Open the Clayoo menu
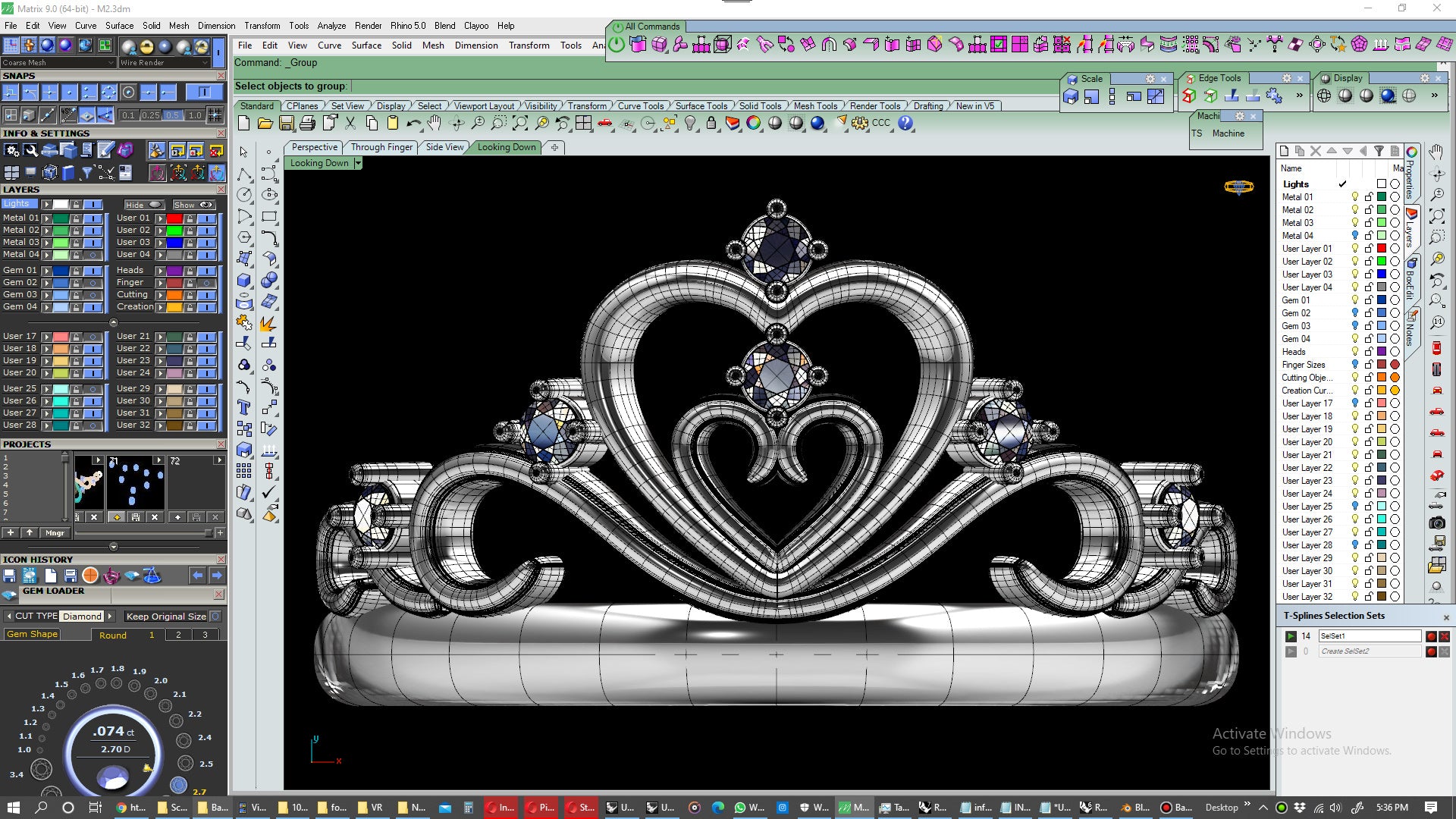1456x819 pixels. tap(476, 26)
